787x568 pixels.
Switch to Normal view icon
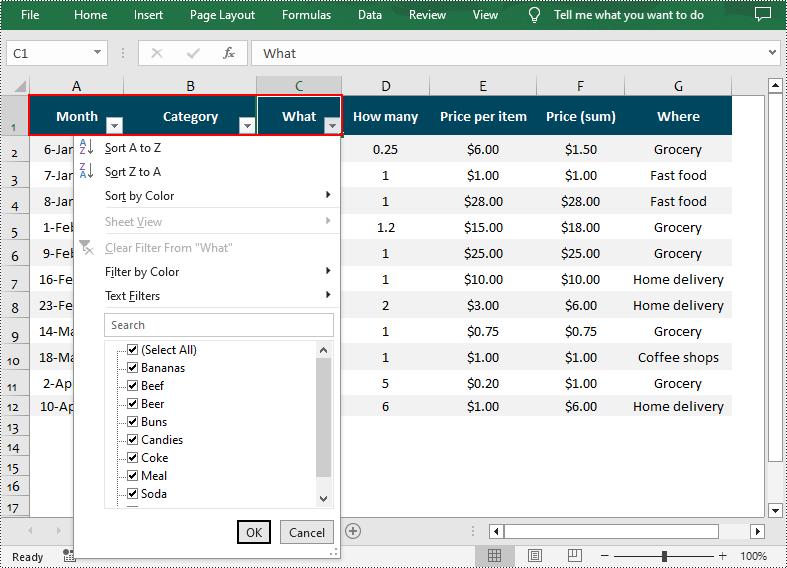tap(494, 555)
